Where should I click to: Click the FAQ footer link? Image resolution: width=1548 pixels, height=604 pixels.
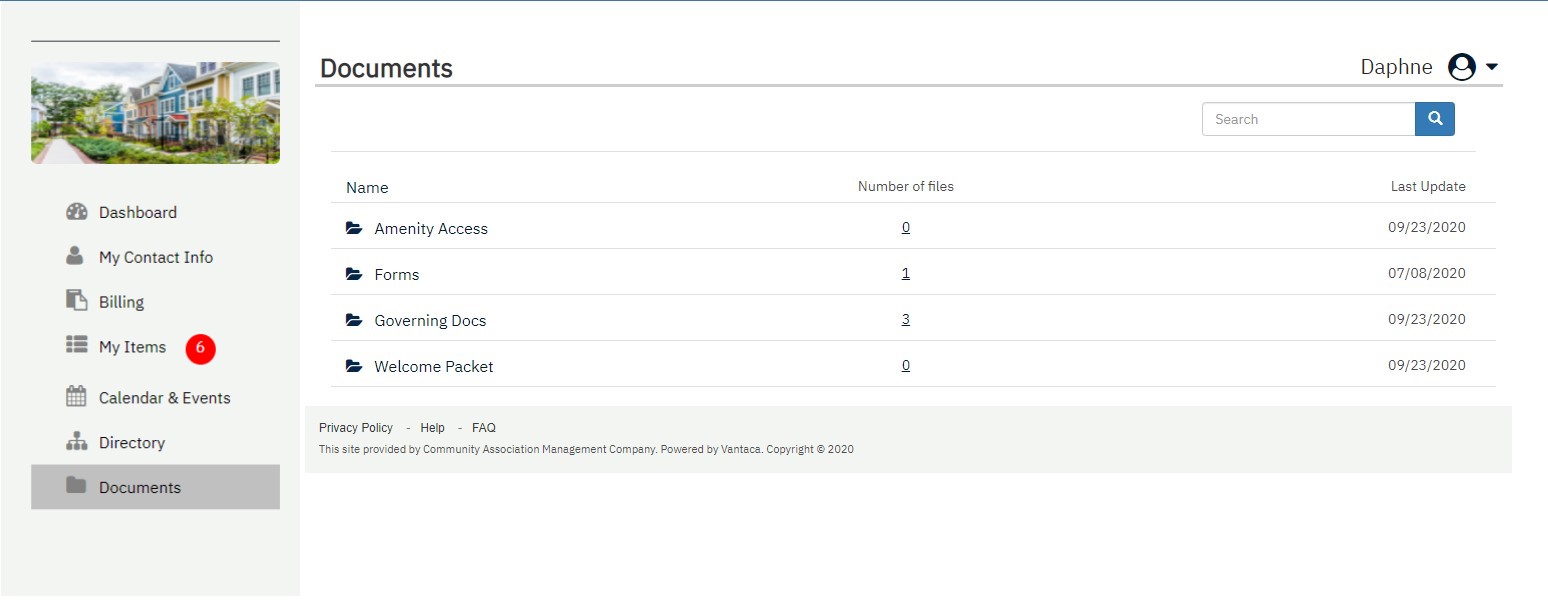[x=483, y=428]
